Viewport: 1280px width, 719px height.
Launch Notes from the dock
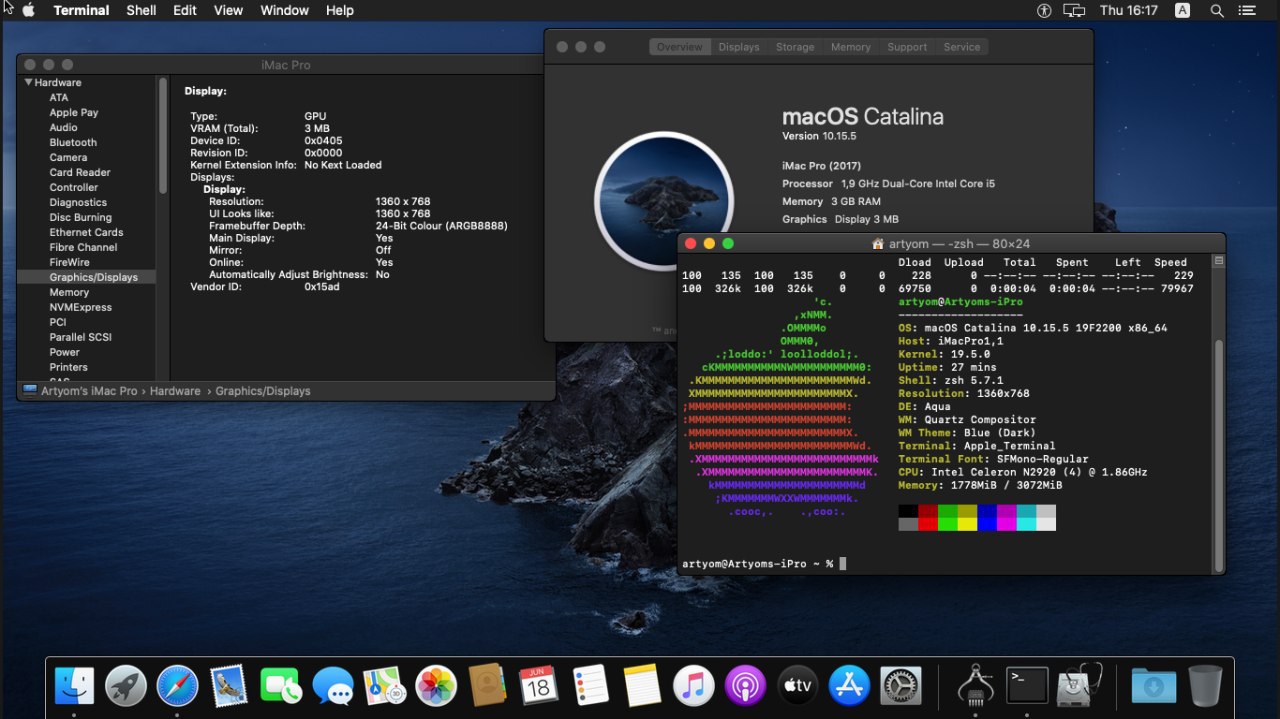pyautogui.click(x=642, y=686)
